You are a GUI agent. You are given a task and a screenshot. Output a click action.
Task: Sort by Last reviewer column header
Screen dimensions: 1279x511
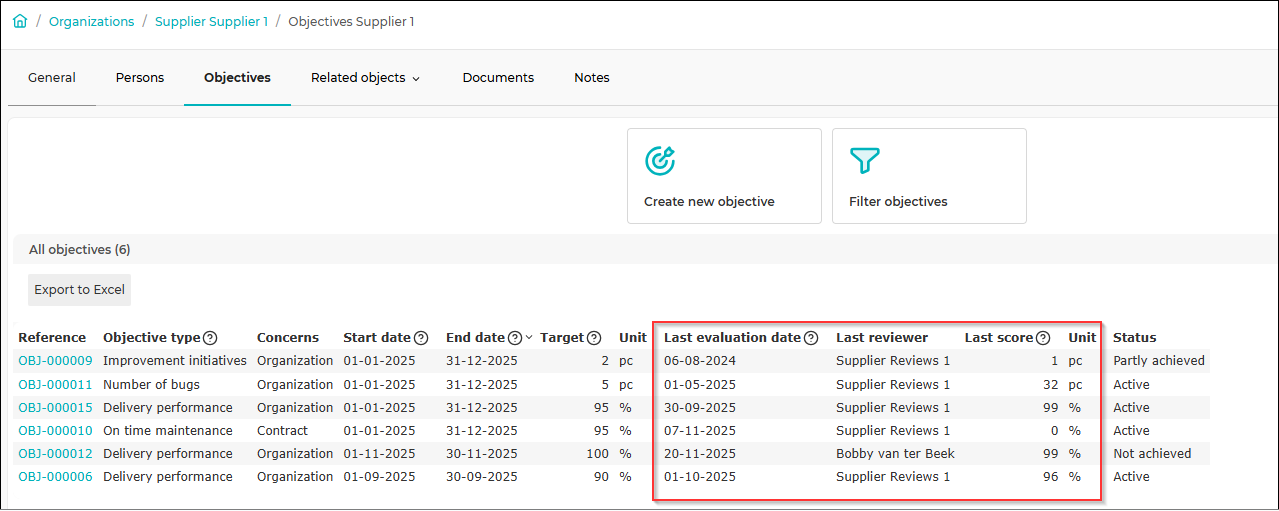tap(882, 338)
